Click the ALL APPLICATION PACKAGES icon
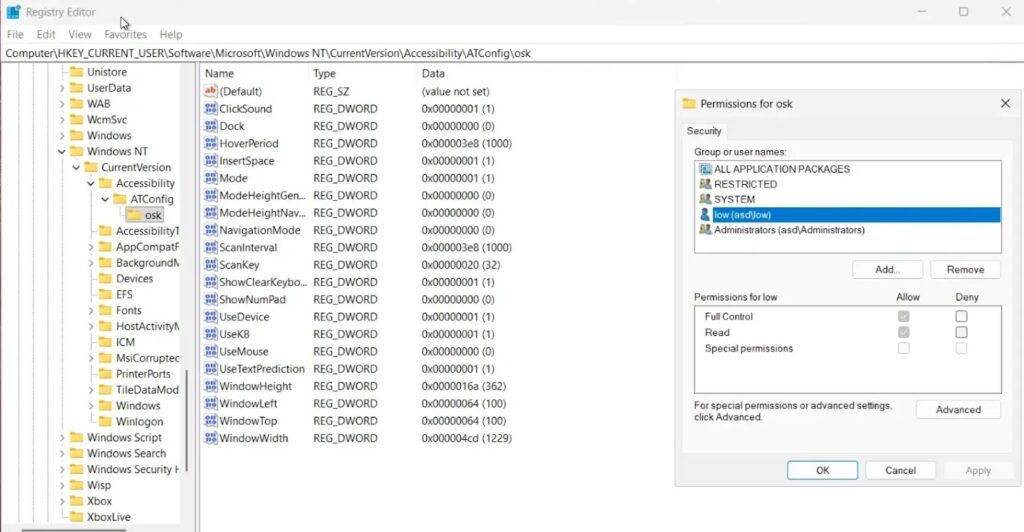The height and width of the screenshot is (532, 1024). tap(705, 169)
